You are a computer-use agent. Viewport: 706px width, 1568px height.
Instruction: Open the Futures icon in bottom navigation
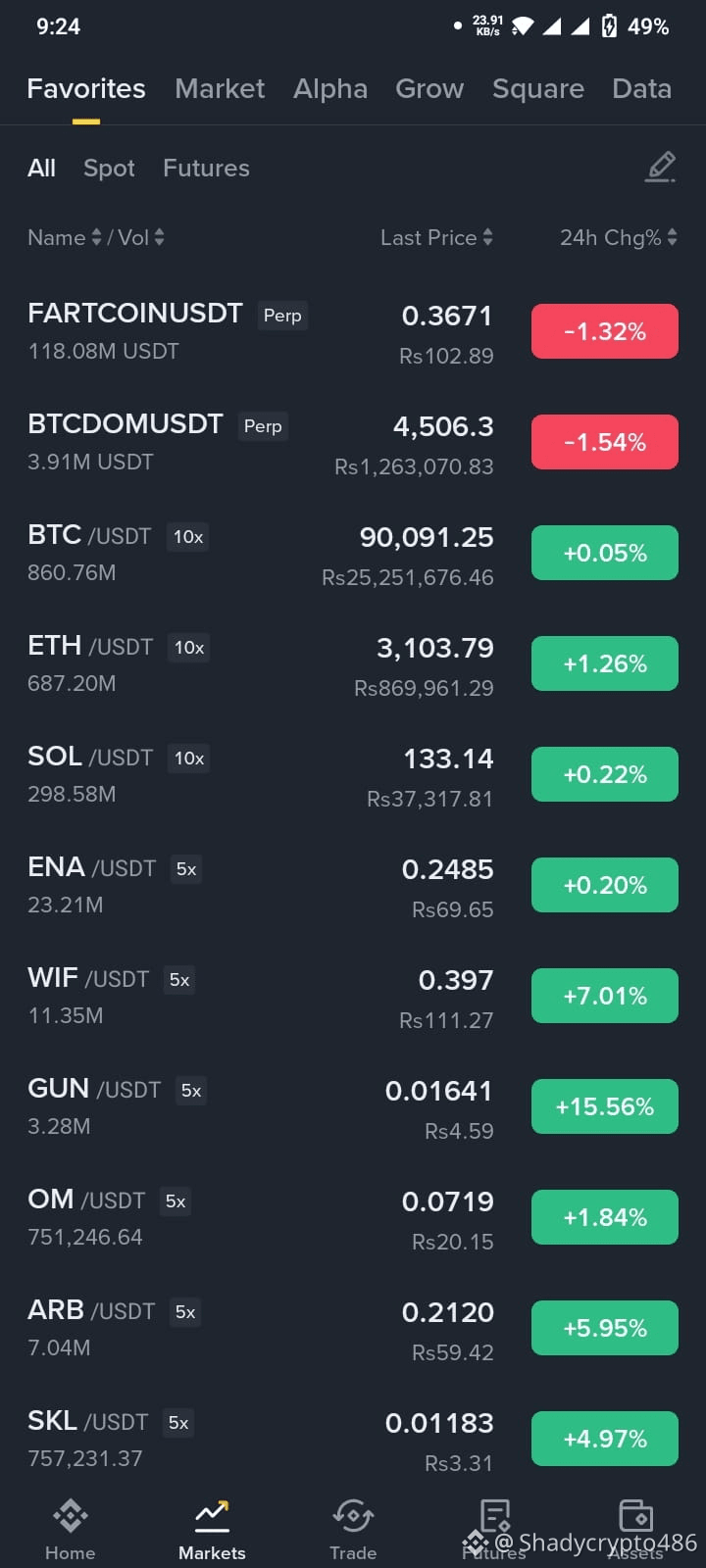click(495, 1516)
